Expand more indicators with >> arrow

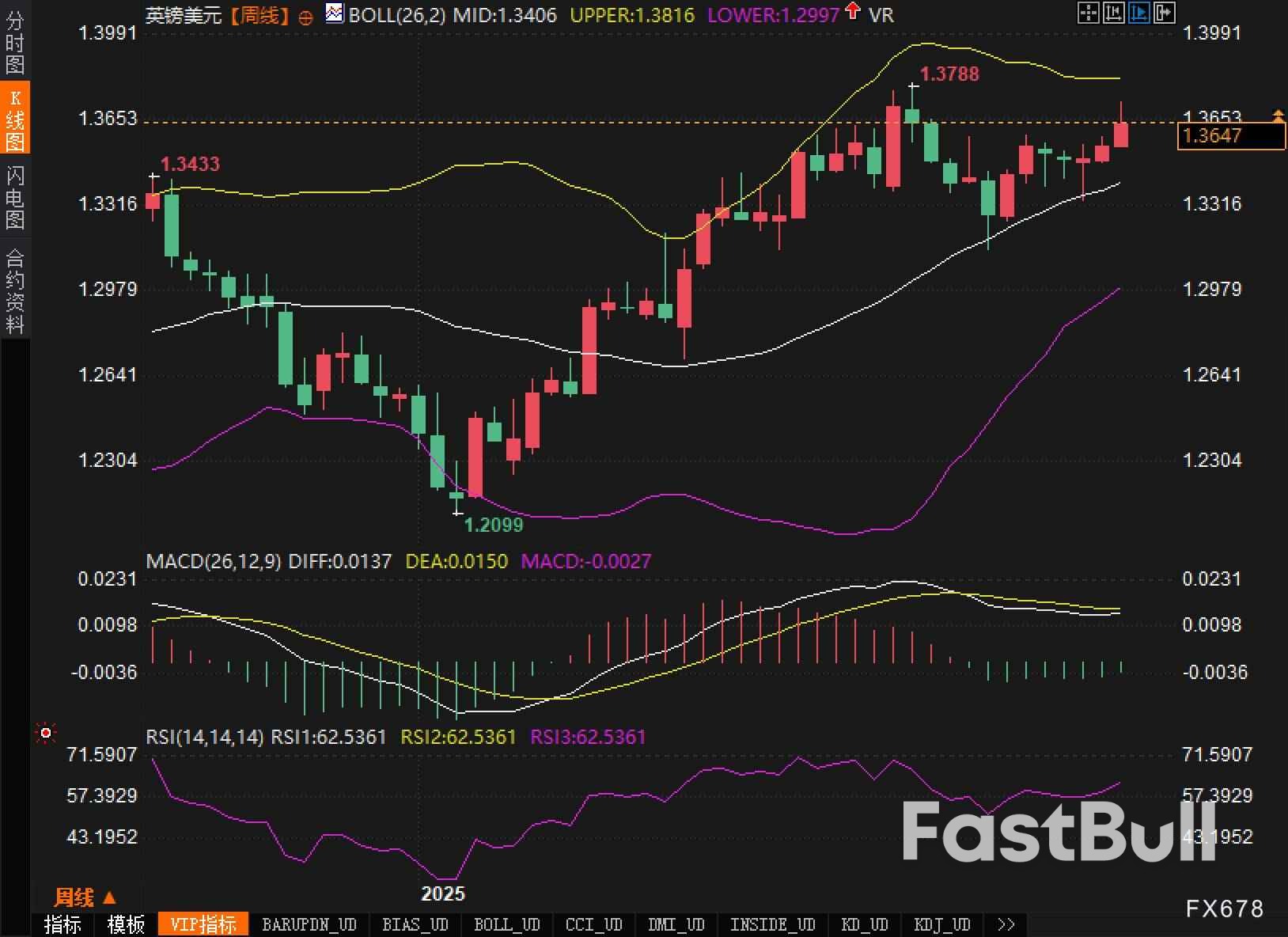pyautogui.click(x=1006, y=924)
